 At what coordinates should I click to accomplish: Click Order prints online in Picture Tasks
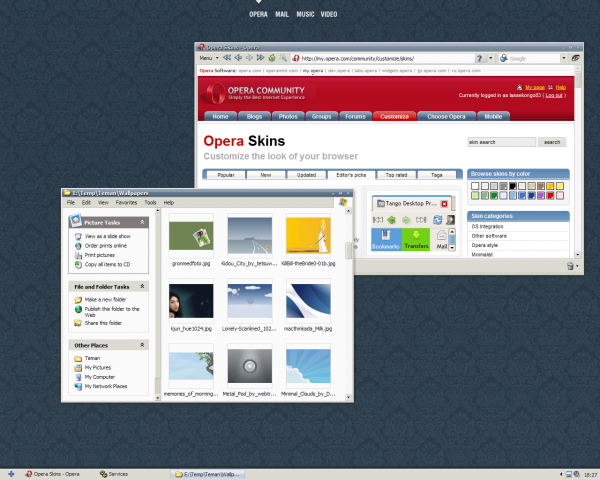point(106,246)
